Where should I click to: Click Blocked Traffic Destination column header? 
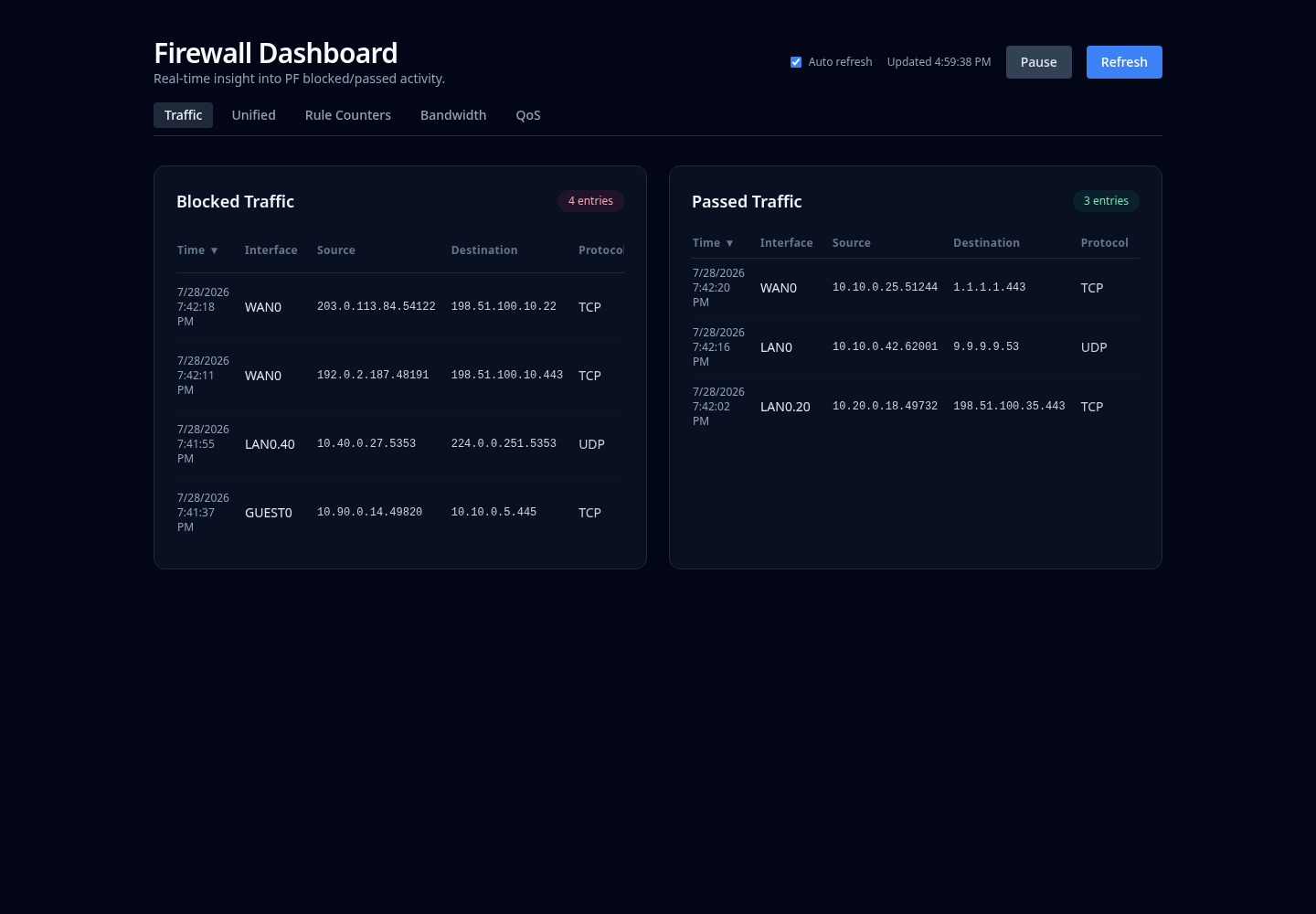coord(484,250)
